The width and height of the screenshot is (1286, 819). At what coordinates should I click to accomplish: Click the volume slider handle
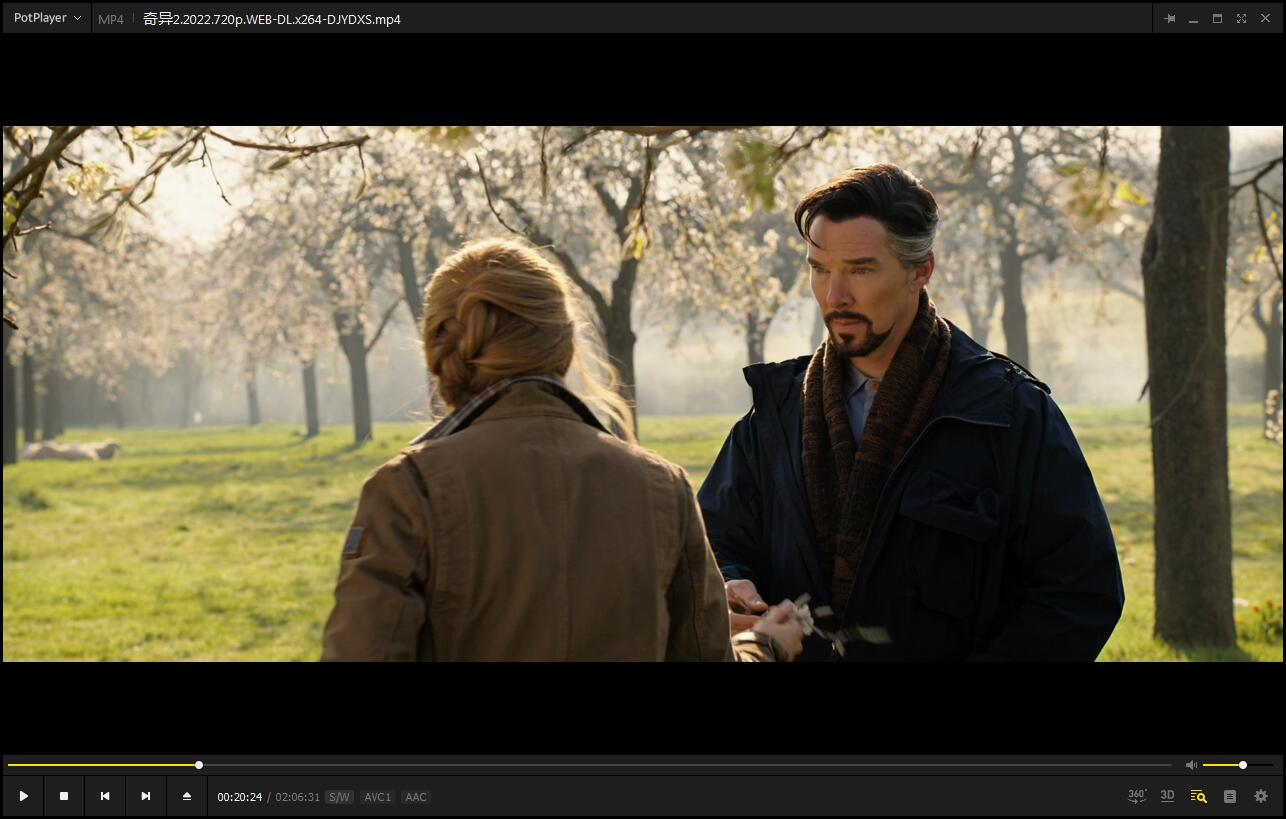(x=1243, y=765)
